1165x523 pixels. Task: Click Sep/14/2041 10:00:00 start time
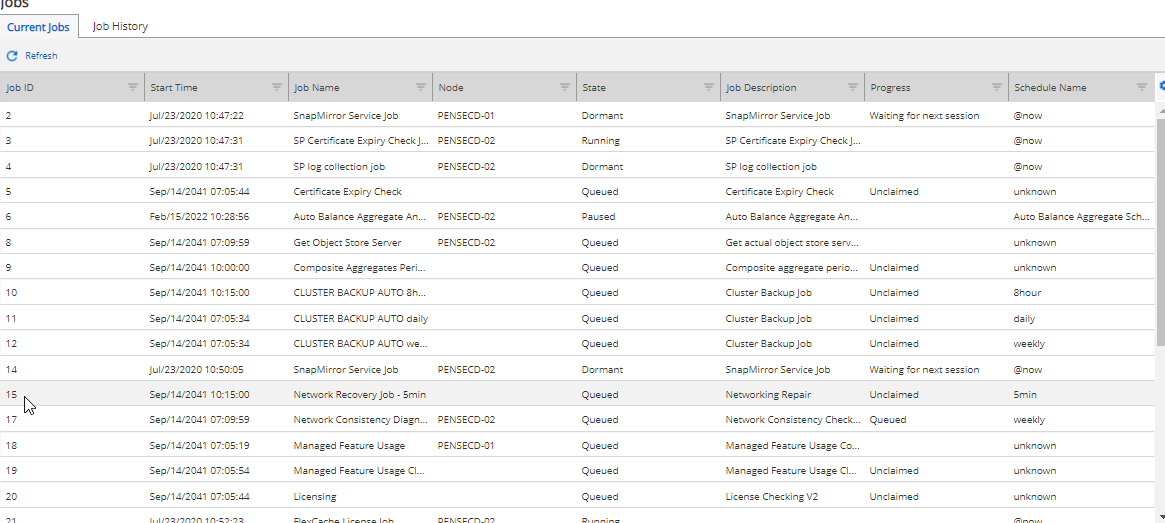tap(199, 267)
